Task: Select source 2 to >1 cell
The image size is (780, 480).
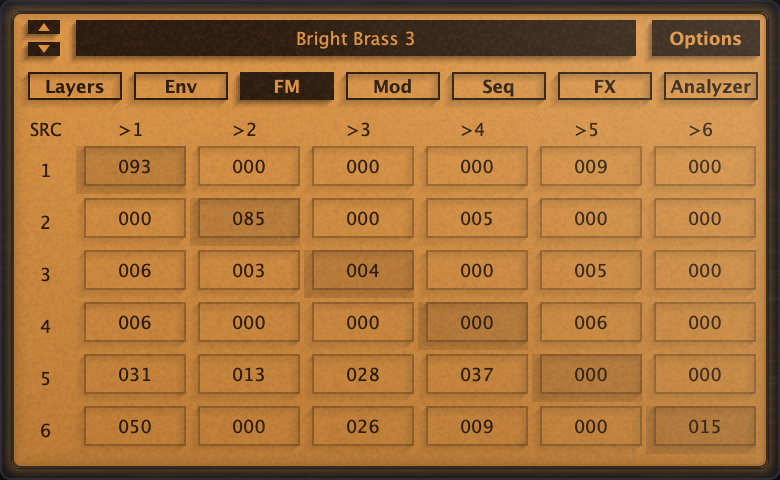Action: (x=135, y=218)
